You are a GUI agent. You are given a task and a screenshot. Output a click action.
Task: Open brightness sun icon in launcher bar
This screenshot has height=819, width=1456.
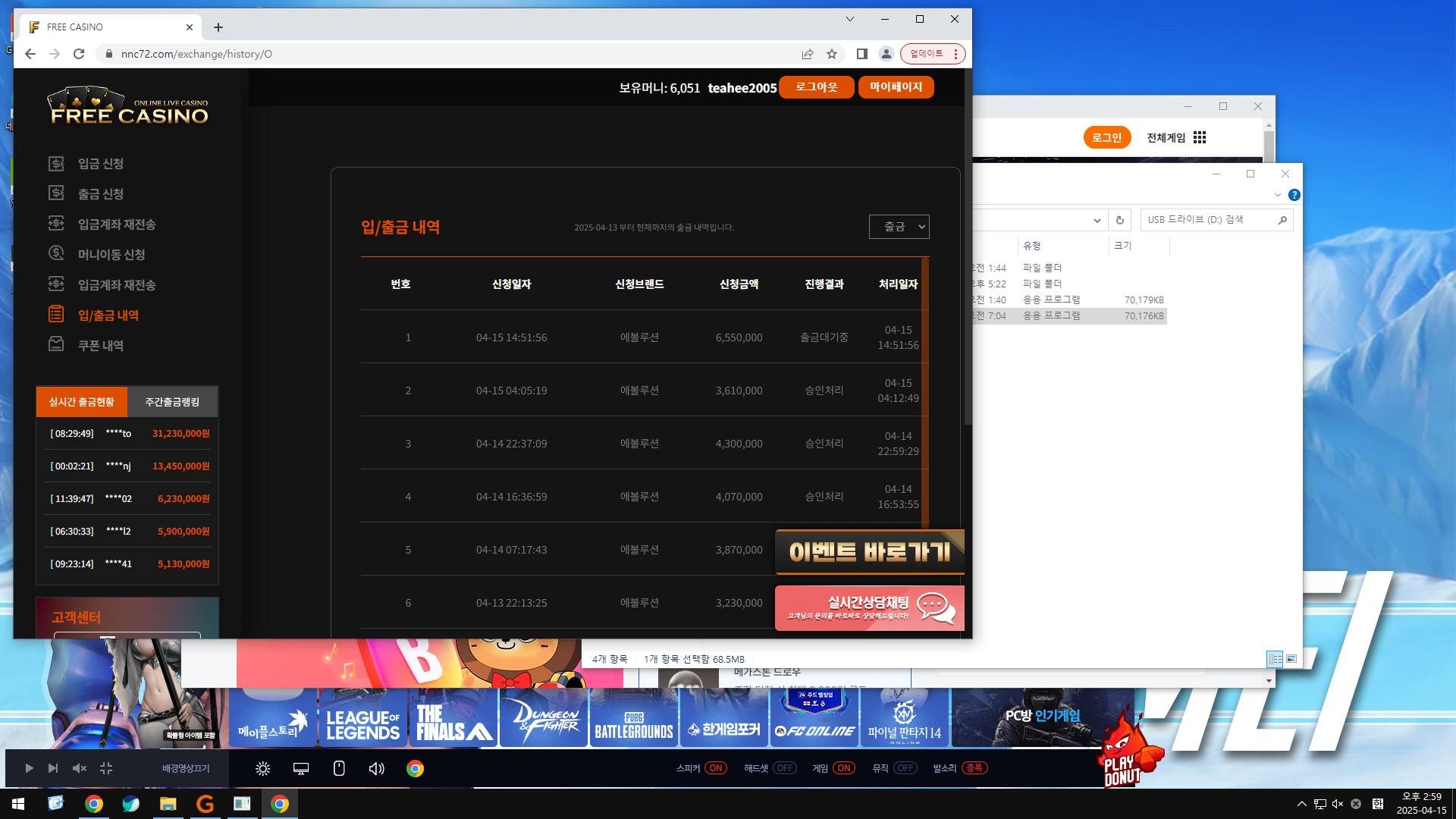point(263,769)
